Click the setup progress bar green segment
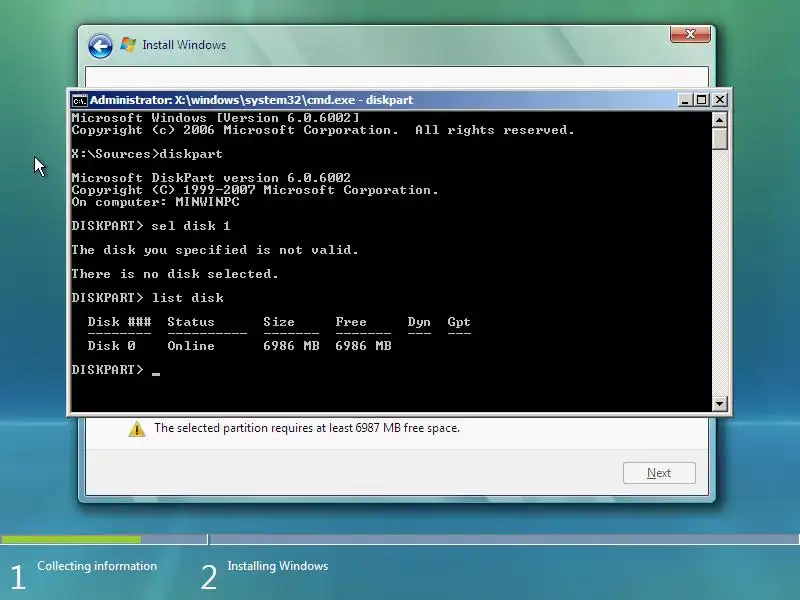800x600 pixels. (71, 539)
